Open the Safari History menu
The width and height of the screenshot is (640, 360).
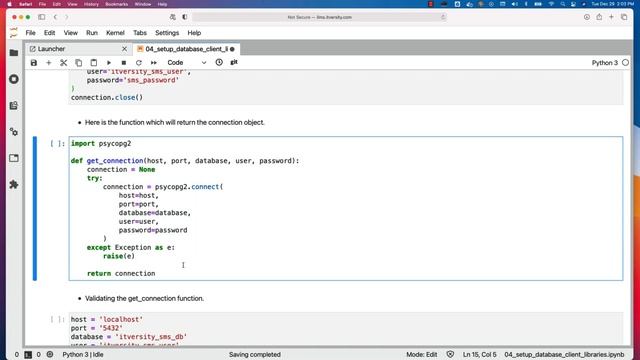coord(91,4)
